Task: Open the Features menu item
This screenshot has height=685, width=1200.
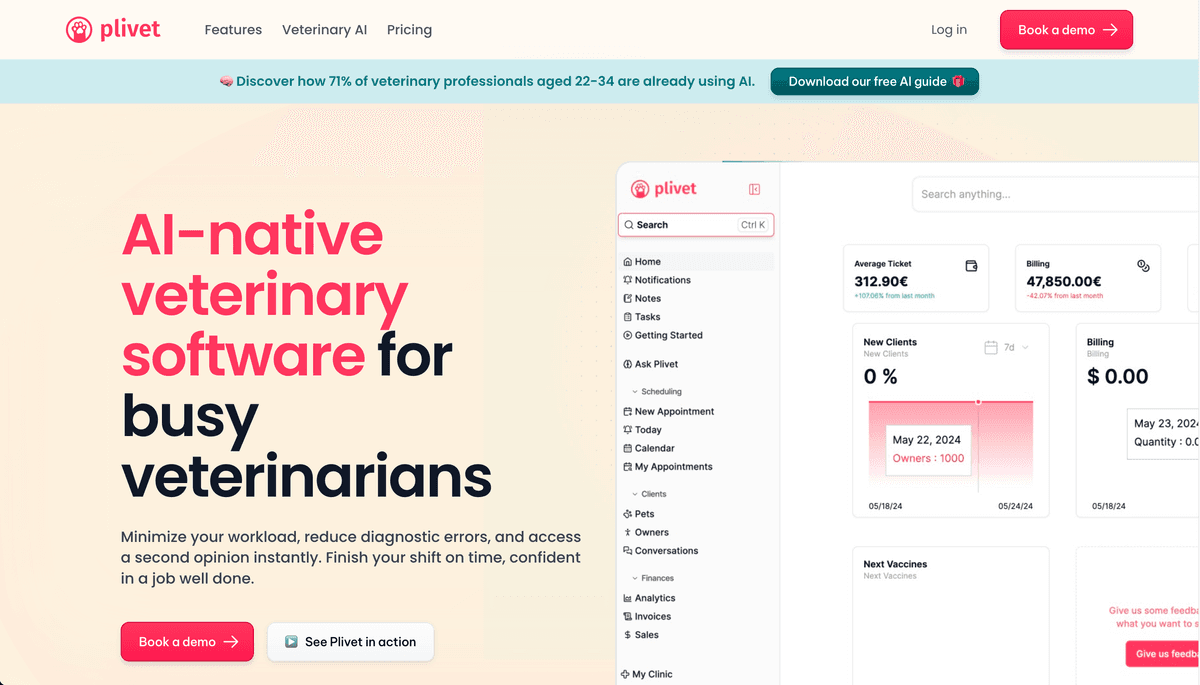Action: [233, 30]
